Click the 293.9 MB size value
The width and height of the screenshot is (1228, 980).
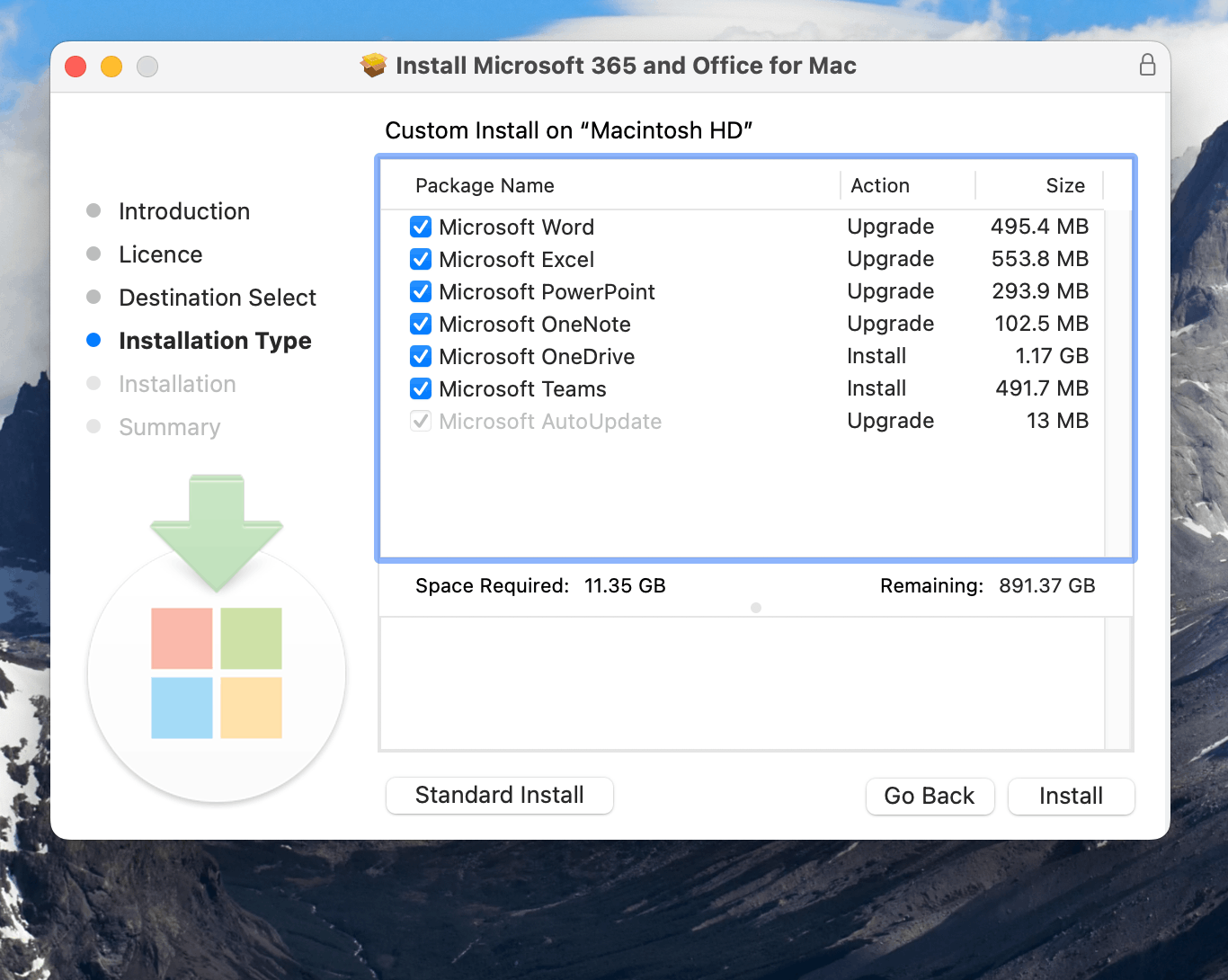pyautogui.click(x=1040, y=291)
